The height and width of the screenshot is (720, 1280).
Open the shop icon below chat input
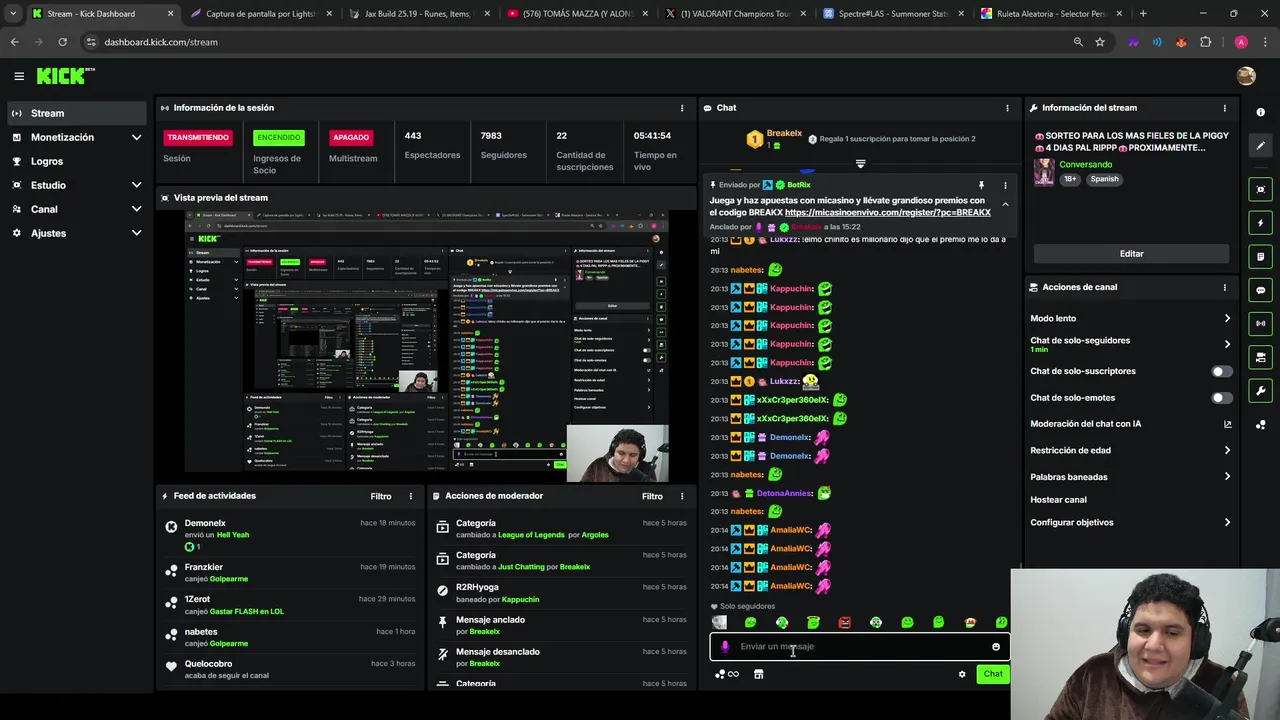coord(758,674)
